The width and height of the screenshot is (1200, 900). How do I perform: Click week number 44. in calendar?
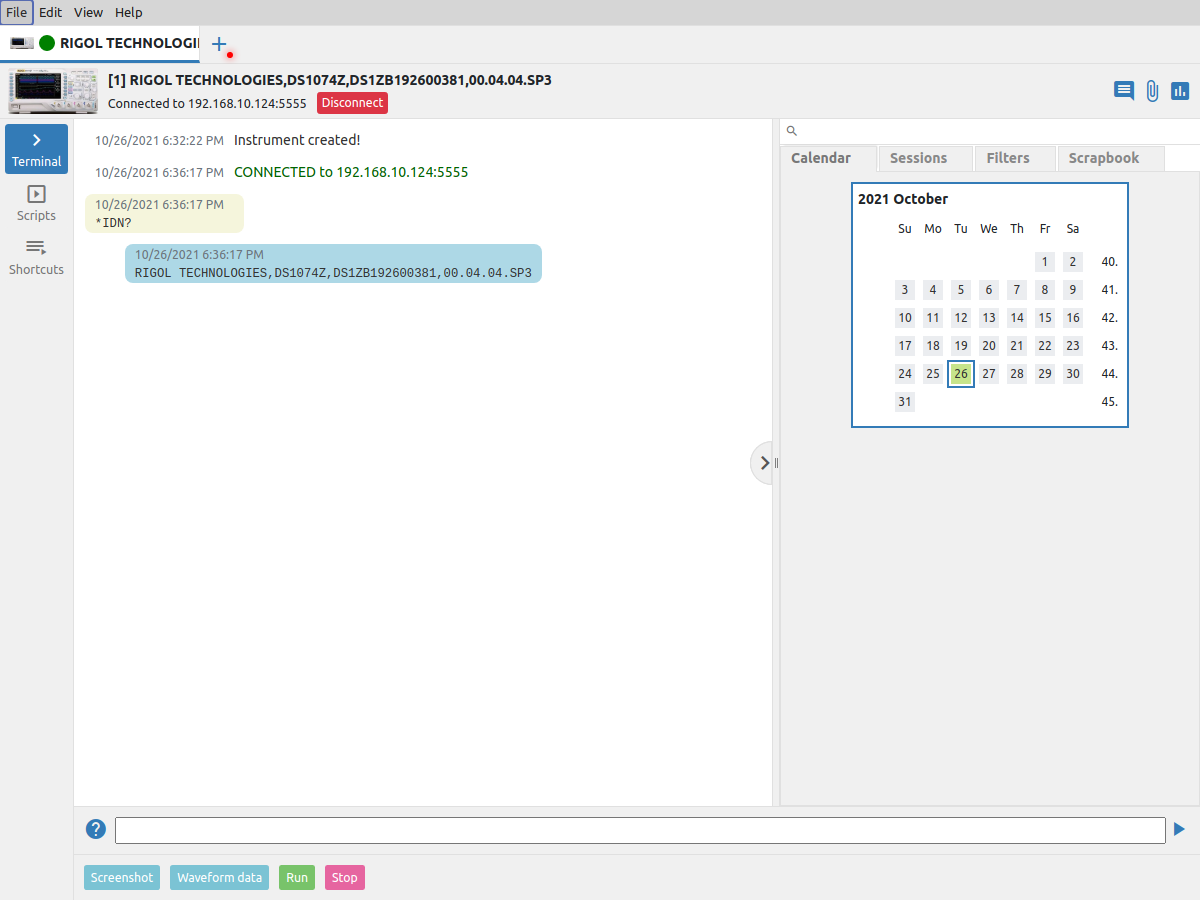click(x=1109, y=374)
